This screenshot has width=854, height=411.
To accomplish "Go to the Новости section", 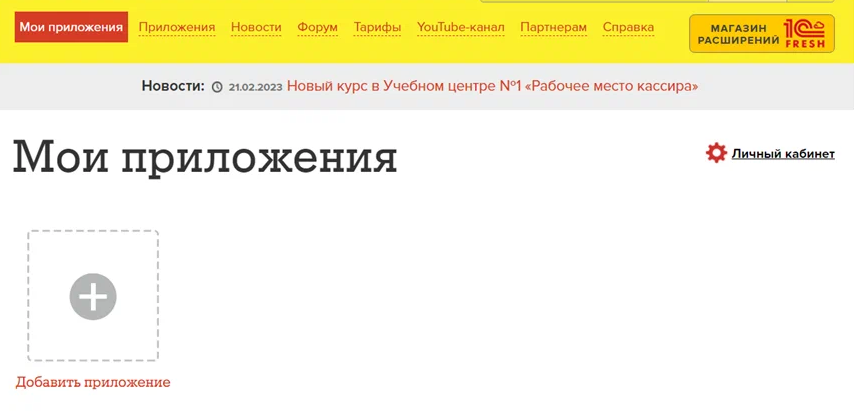I will tap(256, 27).
